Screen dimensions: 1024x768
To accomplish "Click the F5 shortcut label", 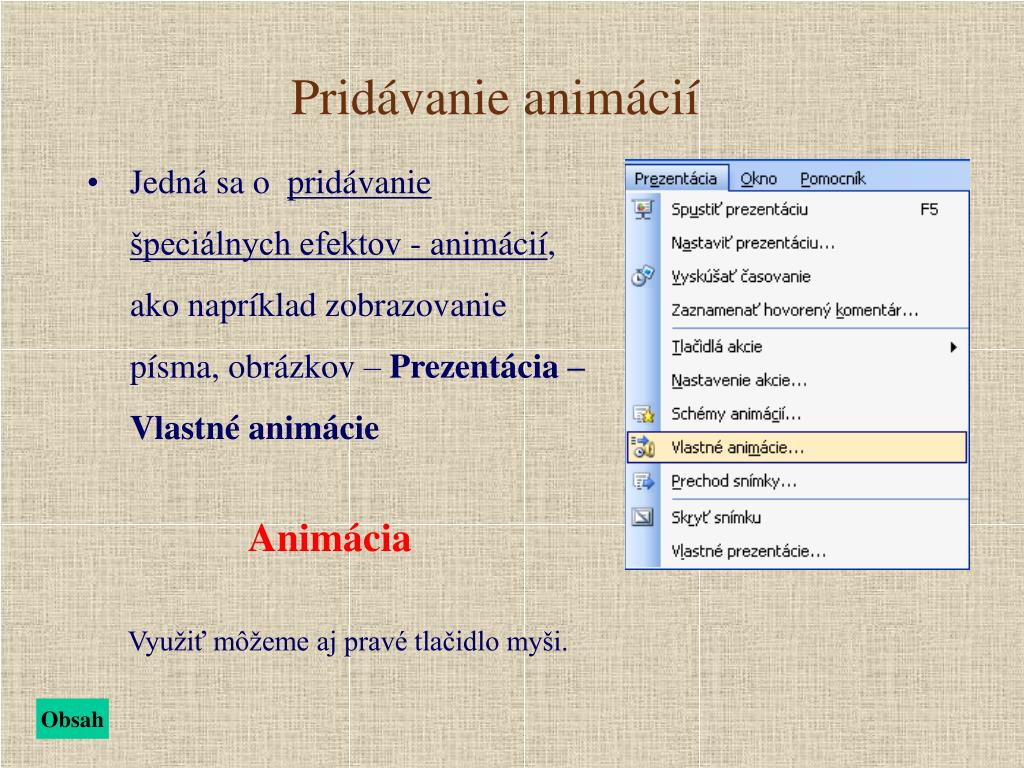I will coord(929,210).
